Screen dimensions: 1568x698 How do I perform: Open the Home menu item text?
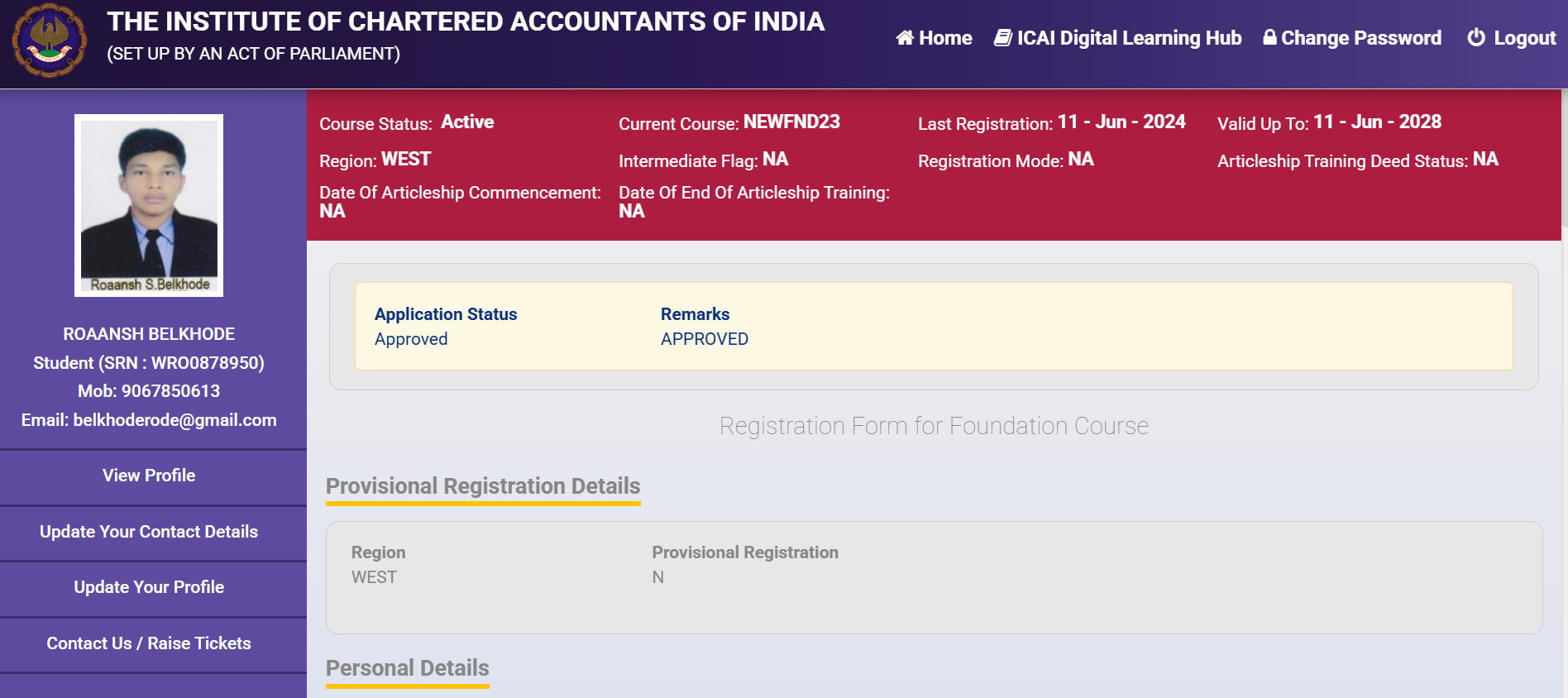945,38
